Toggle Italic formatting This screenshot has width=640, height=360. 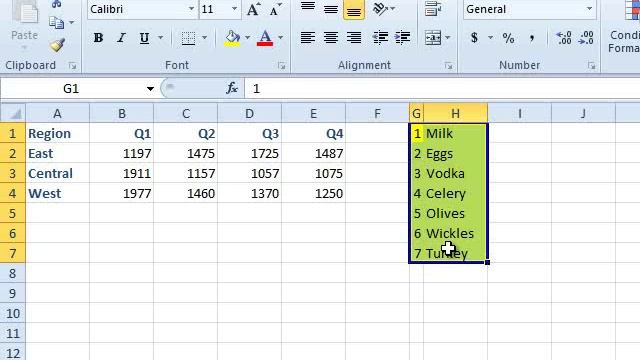[121, 38]
